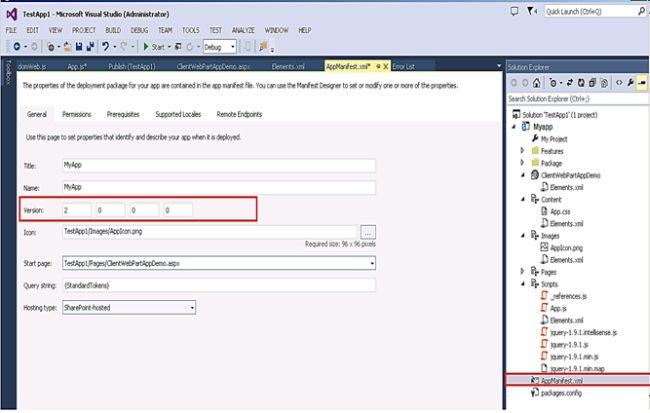
Task: Open the document tabs overflow dropdown
Action: [x=499, y=66]
